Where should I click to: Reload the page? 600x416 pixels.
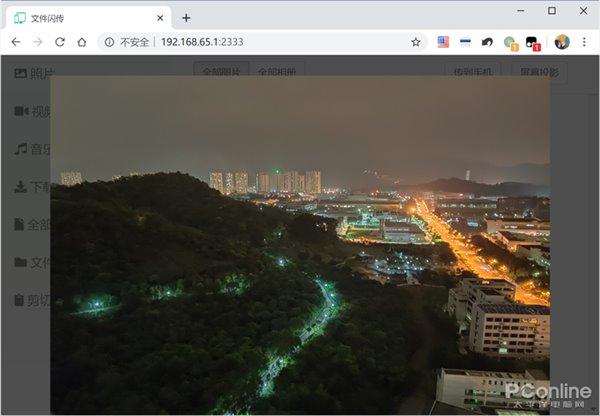(x=60, y=42)
